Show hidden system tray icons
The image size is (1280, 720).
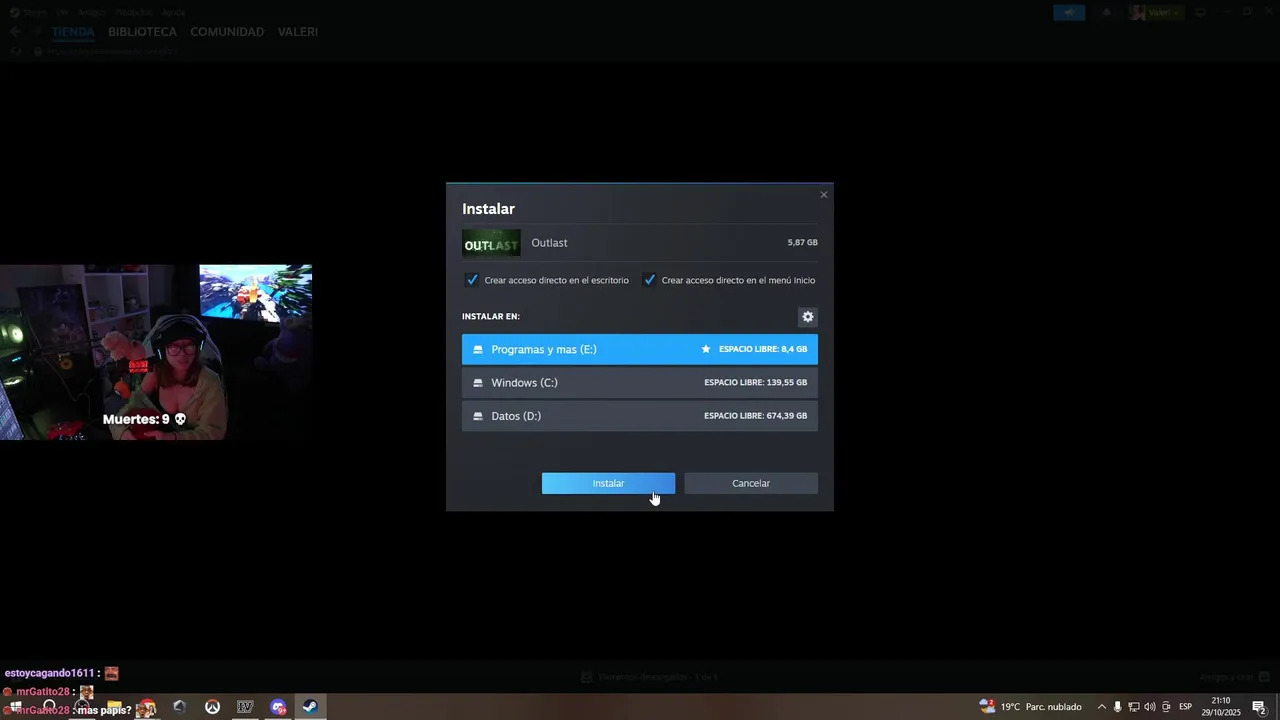1102,707
